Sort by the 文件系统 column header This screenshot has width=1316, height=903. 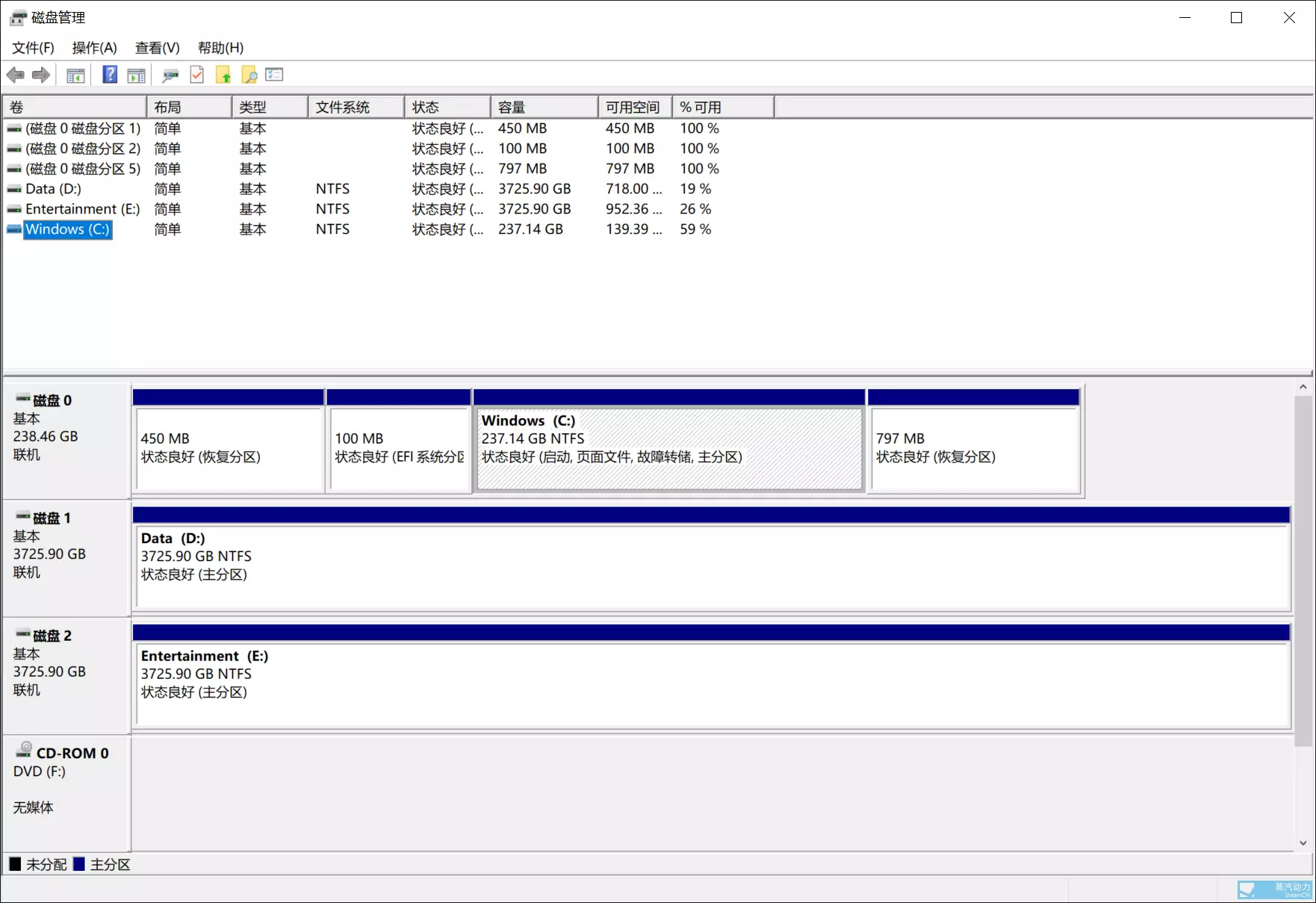click(356, 108)
